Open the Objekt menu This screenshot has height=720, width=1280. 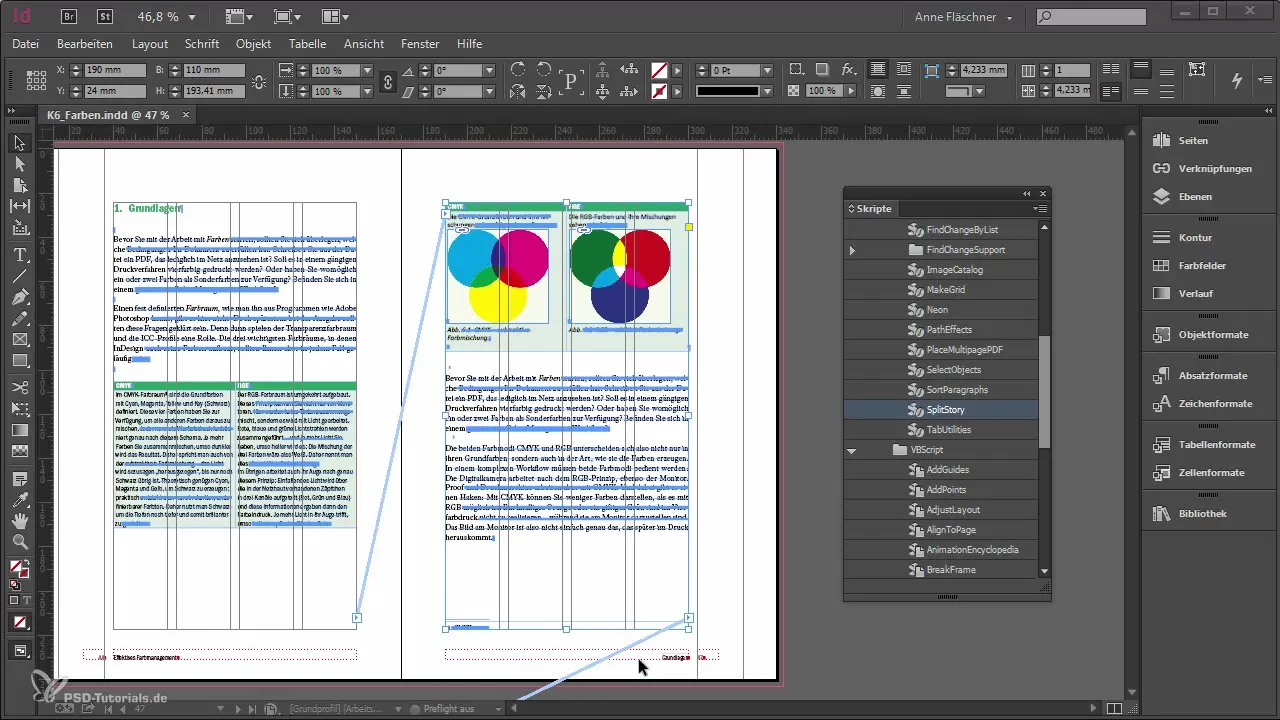(254, 44)
